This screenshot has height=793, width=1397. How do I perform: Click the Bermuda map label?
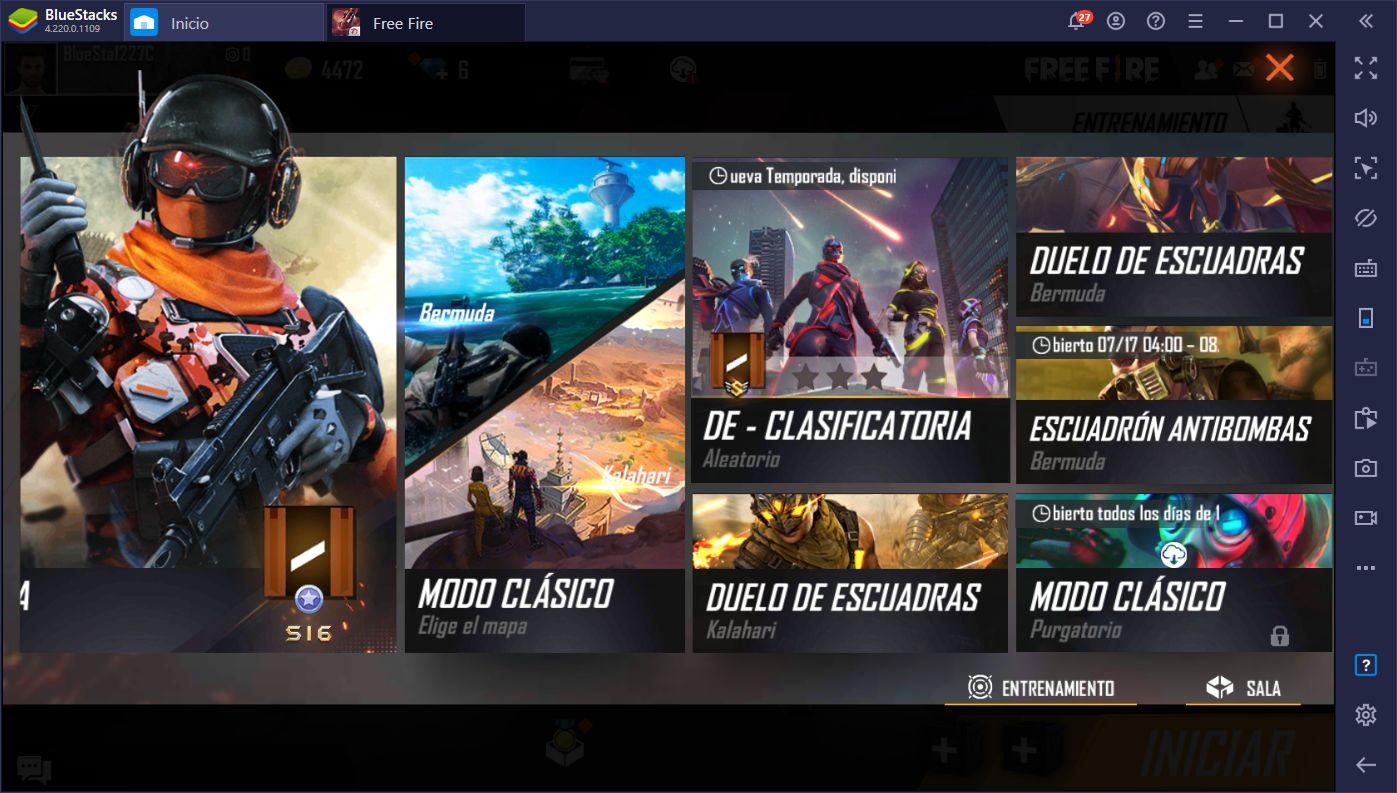[457, 314]
